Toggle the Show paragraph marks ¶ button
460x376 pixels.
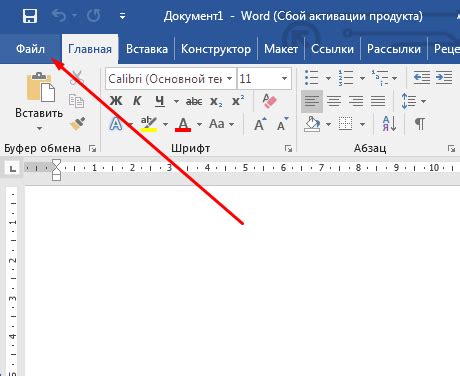420,124
